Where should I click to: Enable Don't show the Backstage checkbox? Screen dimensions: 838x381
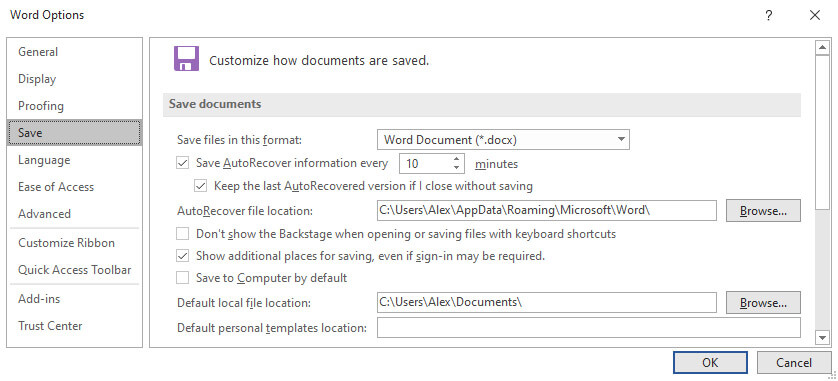click(183, 234)
